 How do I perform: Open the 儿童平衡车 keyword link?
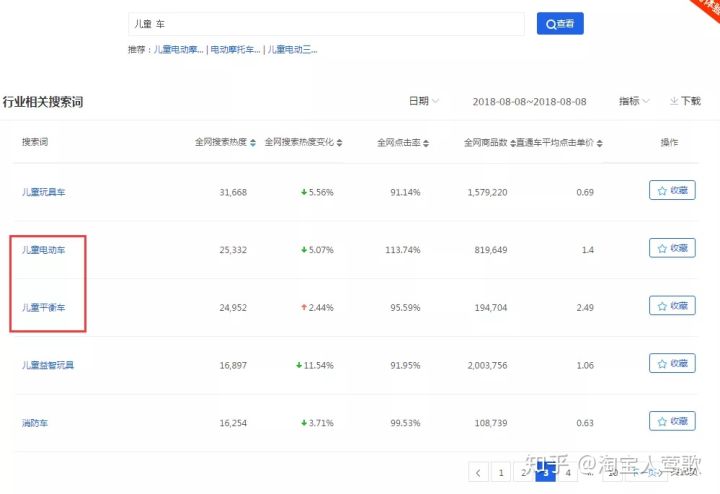click(44, 306)
